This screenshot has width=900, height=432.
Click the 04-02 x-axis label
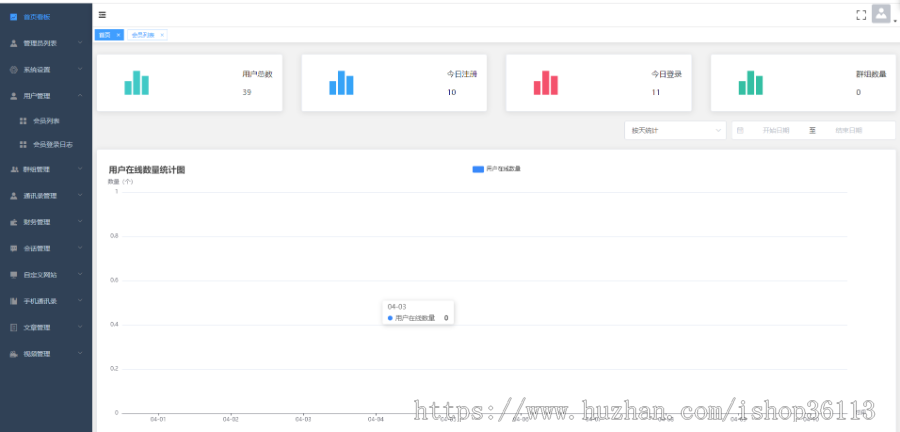231,419
